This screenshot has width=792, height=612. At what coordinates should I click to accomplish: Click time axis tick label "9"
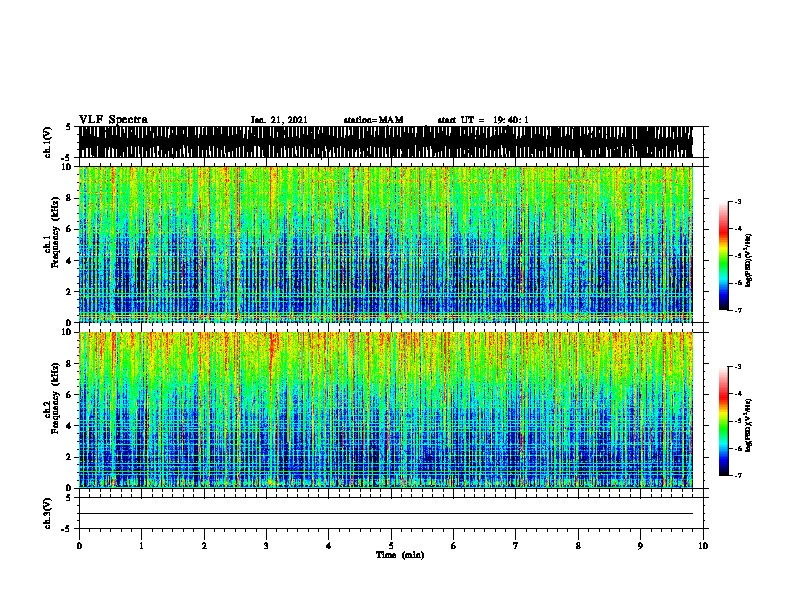tap(640, 546)
